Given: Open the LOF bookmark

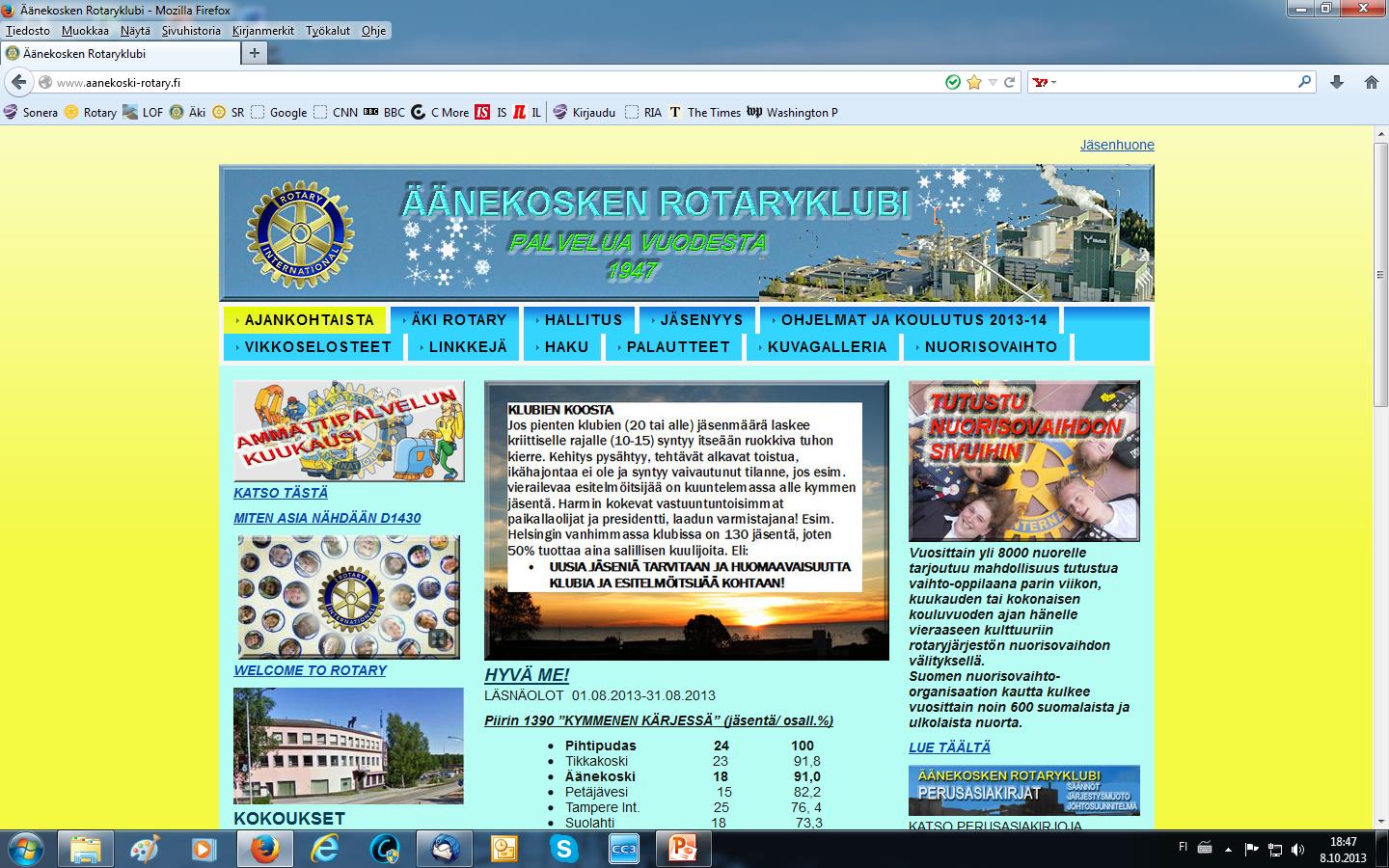Looking at the screenshot, I should tap(144, 112).
